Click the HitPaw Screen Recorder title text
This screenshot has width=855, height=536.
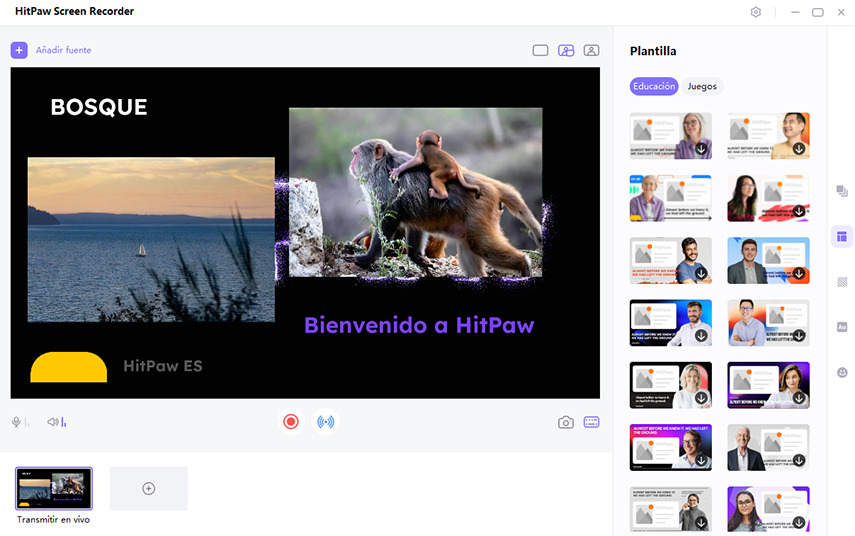75,11
